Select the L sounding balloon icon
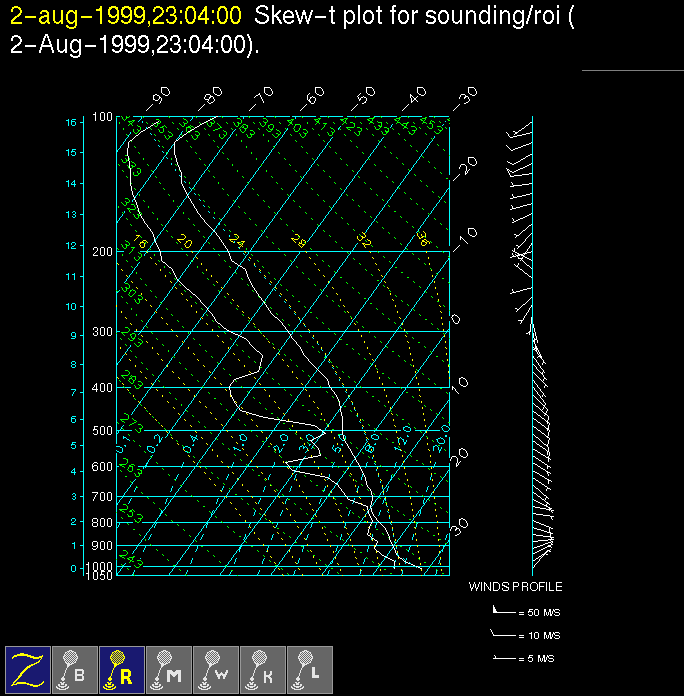 click(308, 669)
